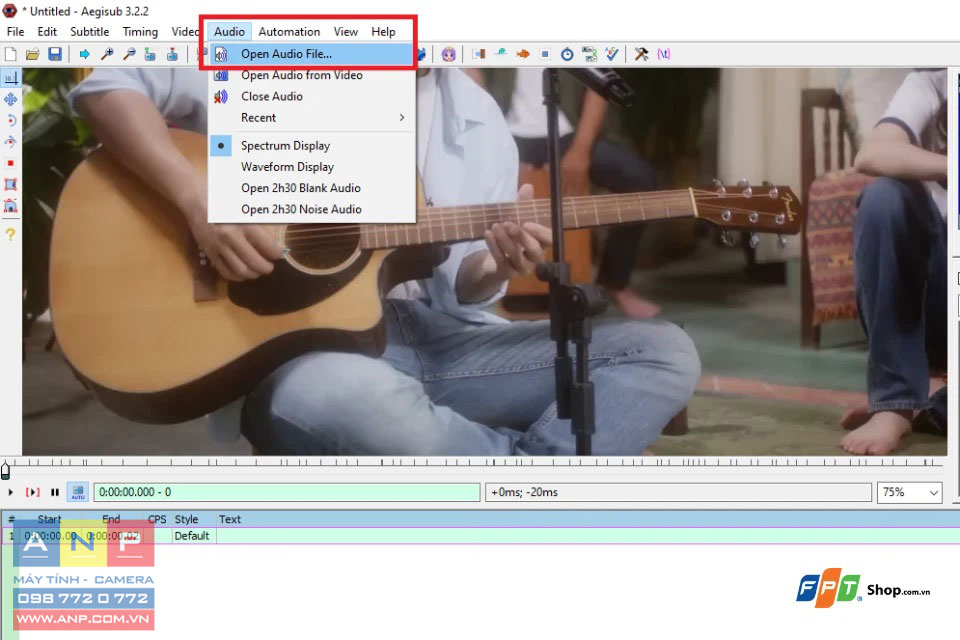Click the CPS column header
This screenshot has width=960, height=640.
[157, 519]
